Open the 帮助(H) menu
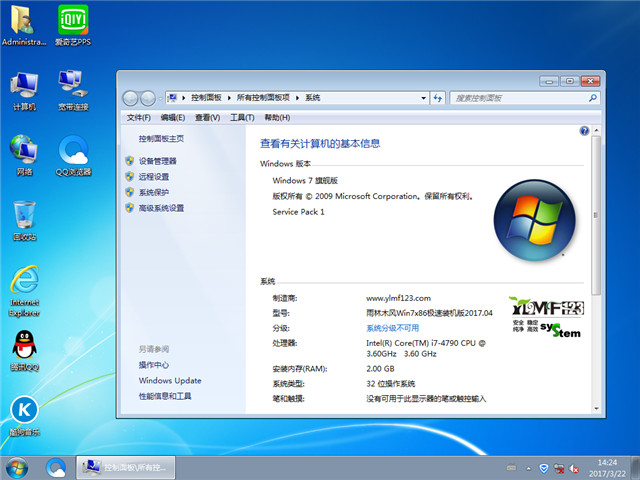The height and width of the screenshot is (480, 640). click(x=277, y=118)
